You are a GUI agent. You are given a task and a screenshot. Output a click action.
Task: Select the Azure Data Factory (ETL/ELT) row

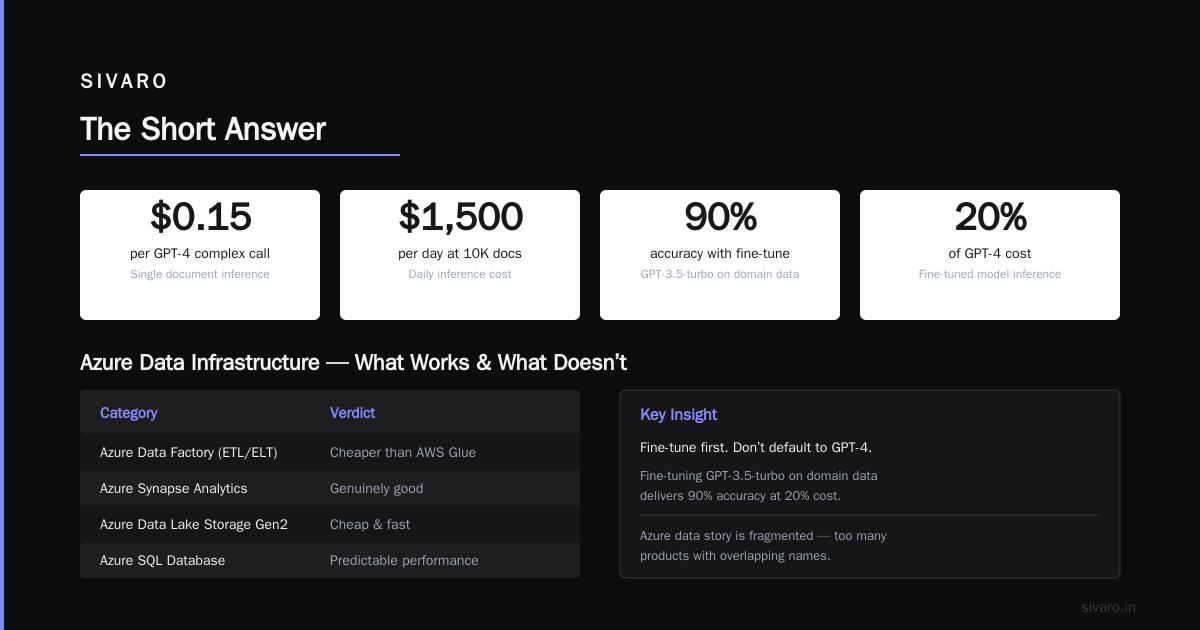(330, 452)
